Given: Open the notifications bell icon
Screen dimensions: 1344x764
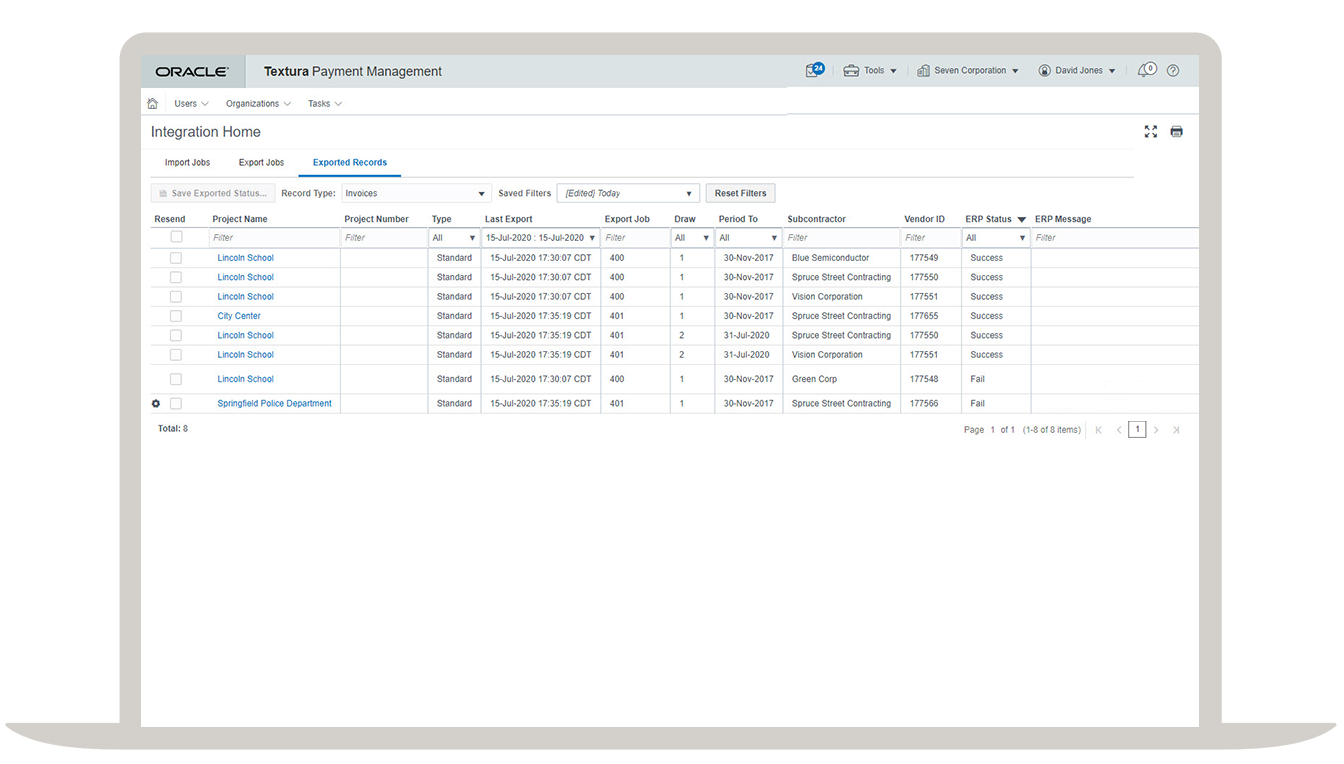Looking at the screenshot, I should 1146,70.
